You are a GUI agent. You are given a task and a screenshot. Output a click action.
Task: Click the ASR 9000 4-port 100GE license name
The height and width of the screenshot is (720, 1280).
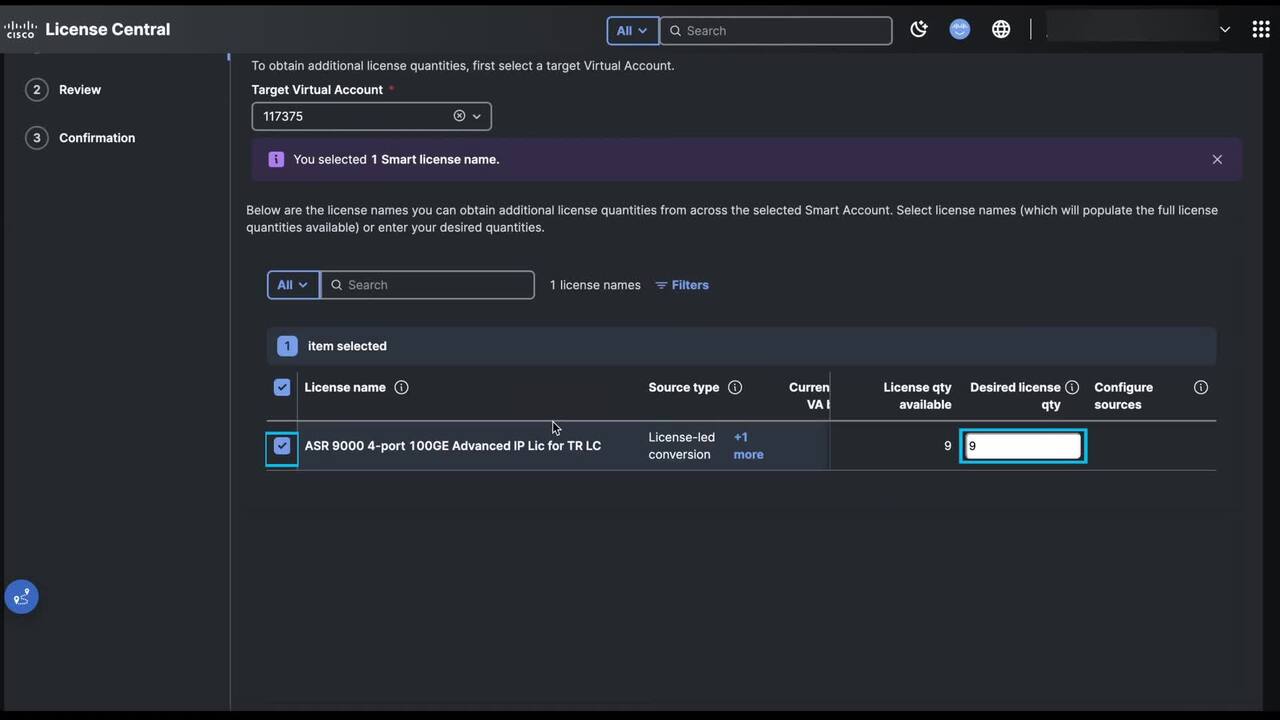[x=453, y=446]
